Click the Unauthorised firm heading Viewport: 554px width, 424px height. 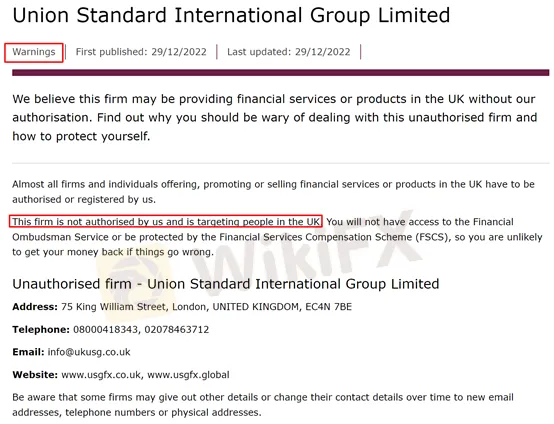(x=225, y=284)
